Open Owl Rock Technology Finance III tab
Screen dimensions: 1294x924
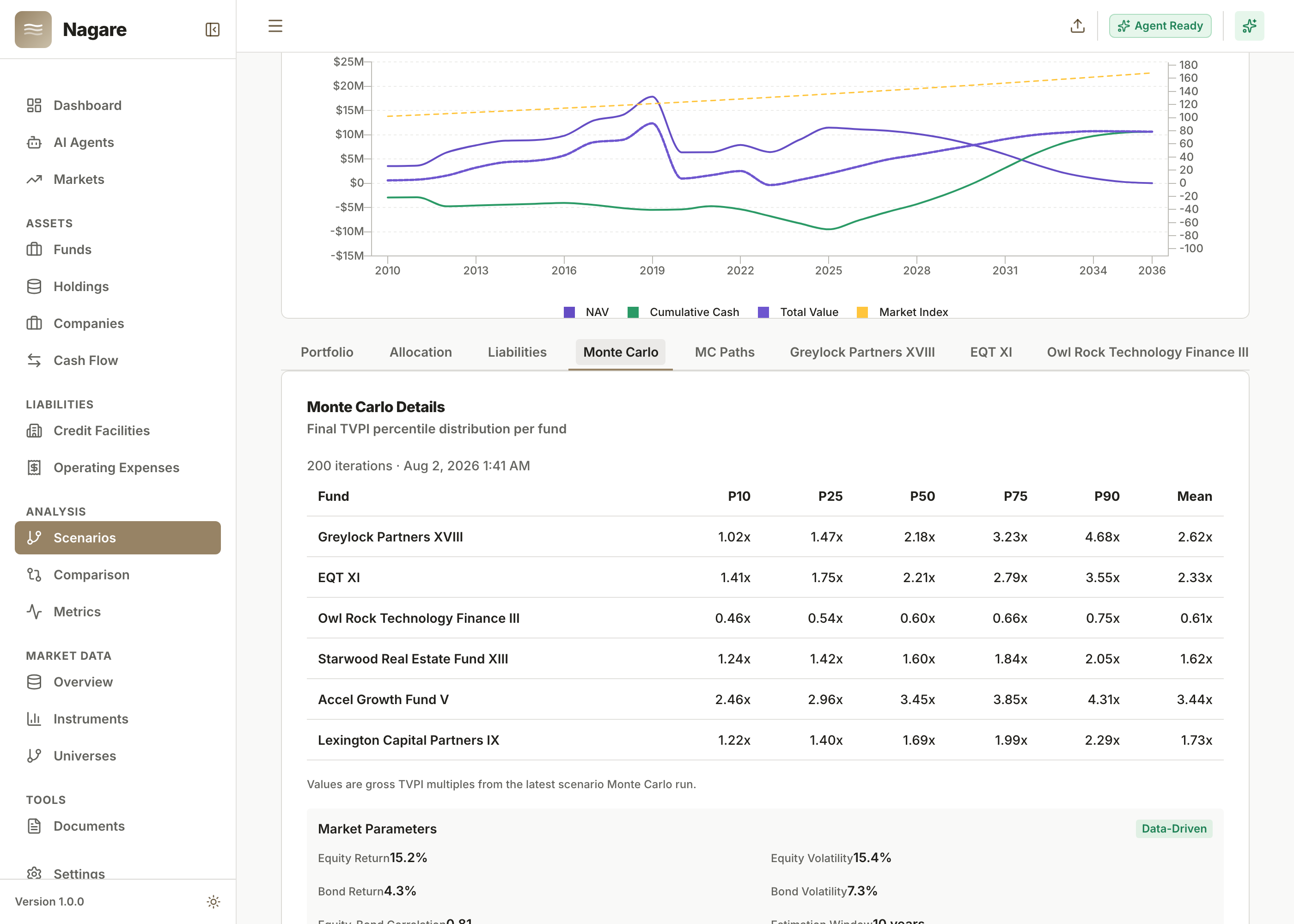[x=1148, y=352]
